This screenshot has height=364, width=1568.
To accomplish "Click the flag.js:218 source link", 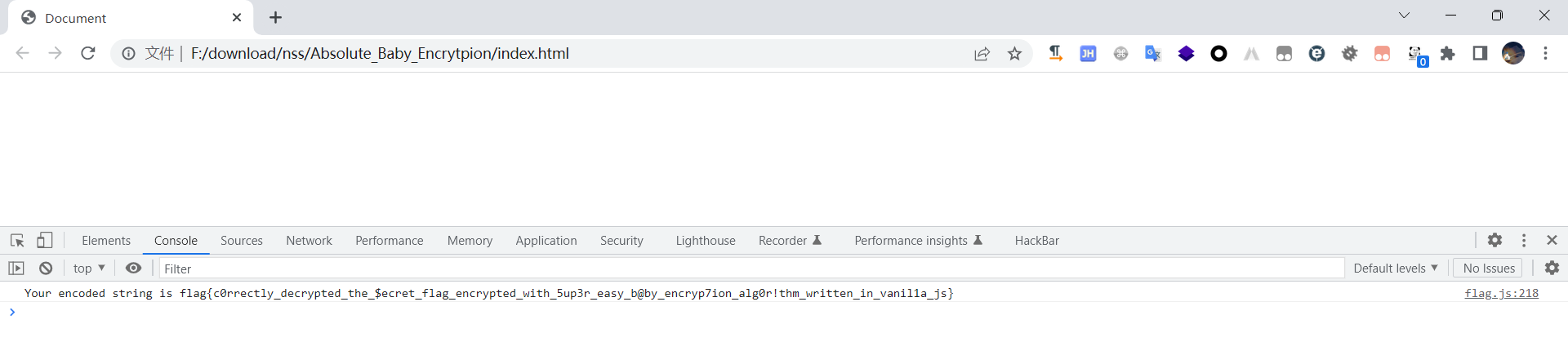I will coord(1501,293).
